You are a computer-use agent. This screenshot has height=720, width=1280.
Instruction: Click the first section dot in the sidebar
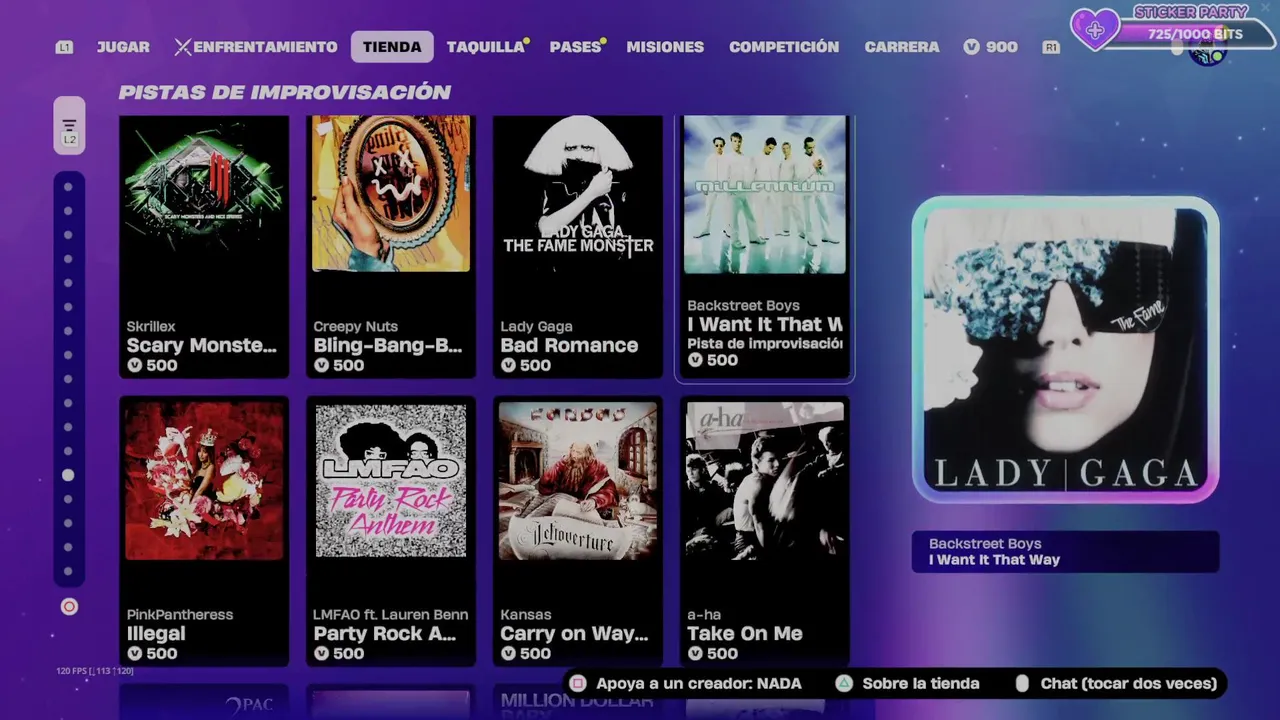click(x=68, y=187)
